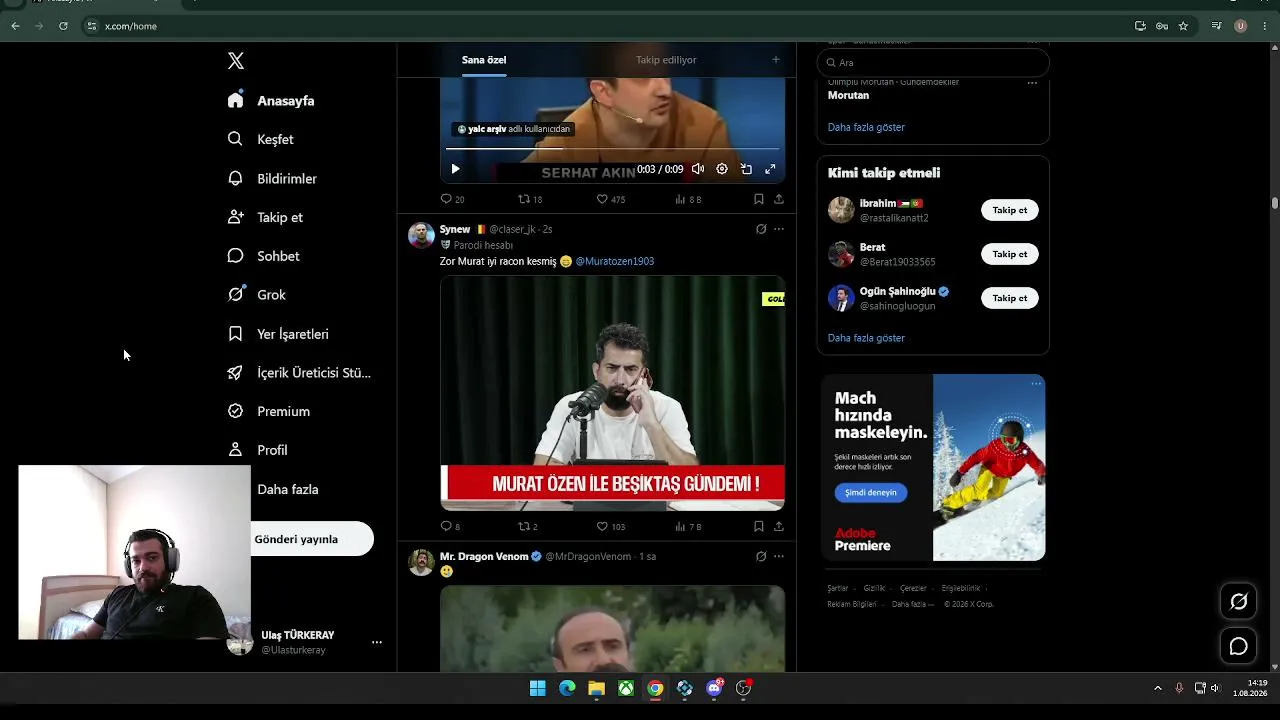1280x720 pixels.
Task: Click Daha fazla göster under Kimi takip etmeli
Action: 866,338
